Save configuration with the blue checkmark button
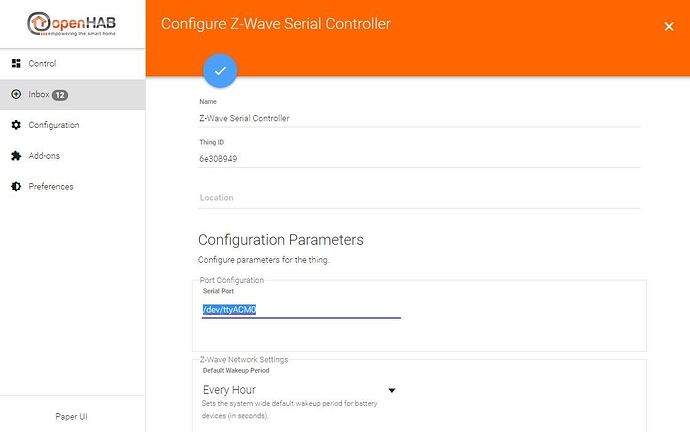The height and width of the screenshot is (432, 690). pyautogui.click(x=220, y=70)
